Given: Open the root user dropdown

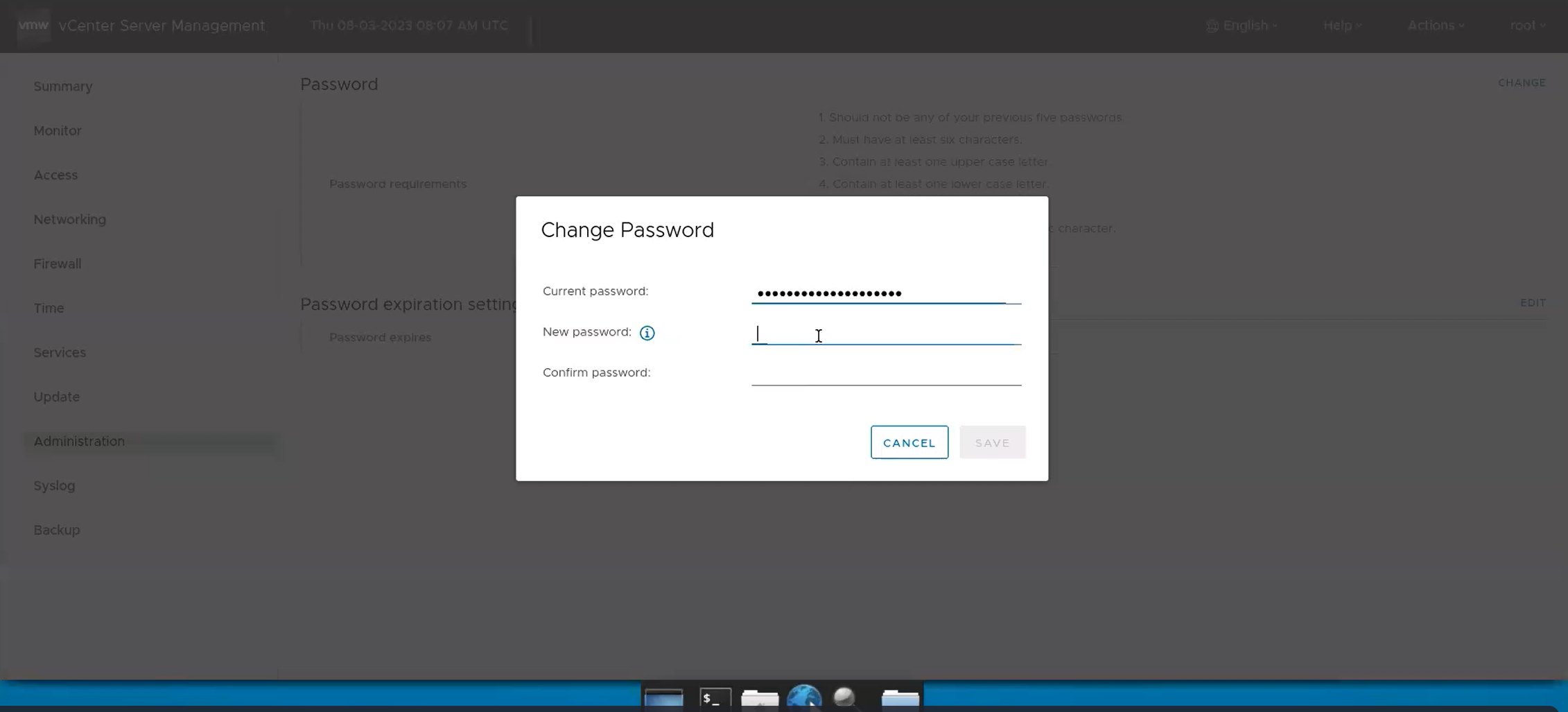Looking at the screenshot, I should click(x=1528, y=25).
